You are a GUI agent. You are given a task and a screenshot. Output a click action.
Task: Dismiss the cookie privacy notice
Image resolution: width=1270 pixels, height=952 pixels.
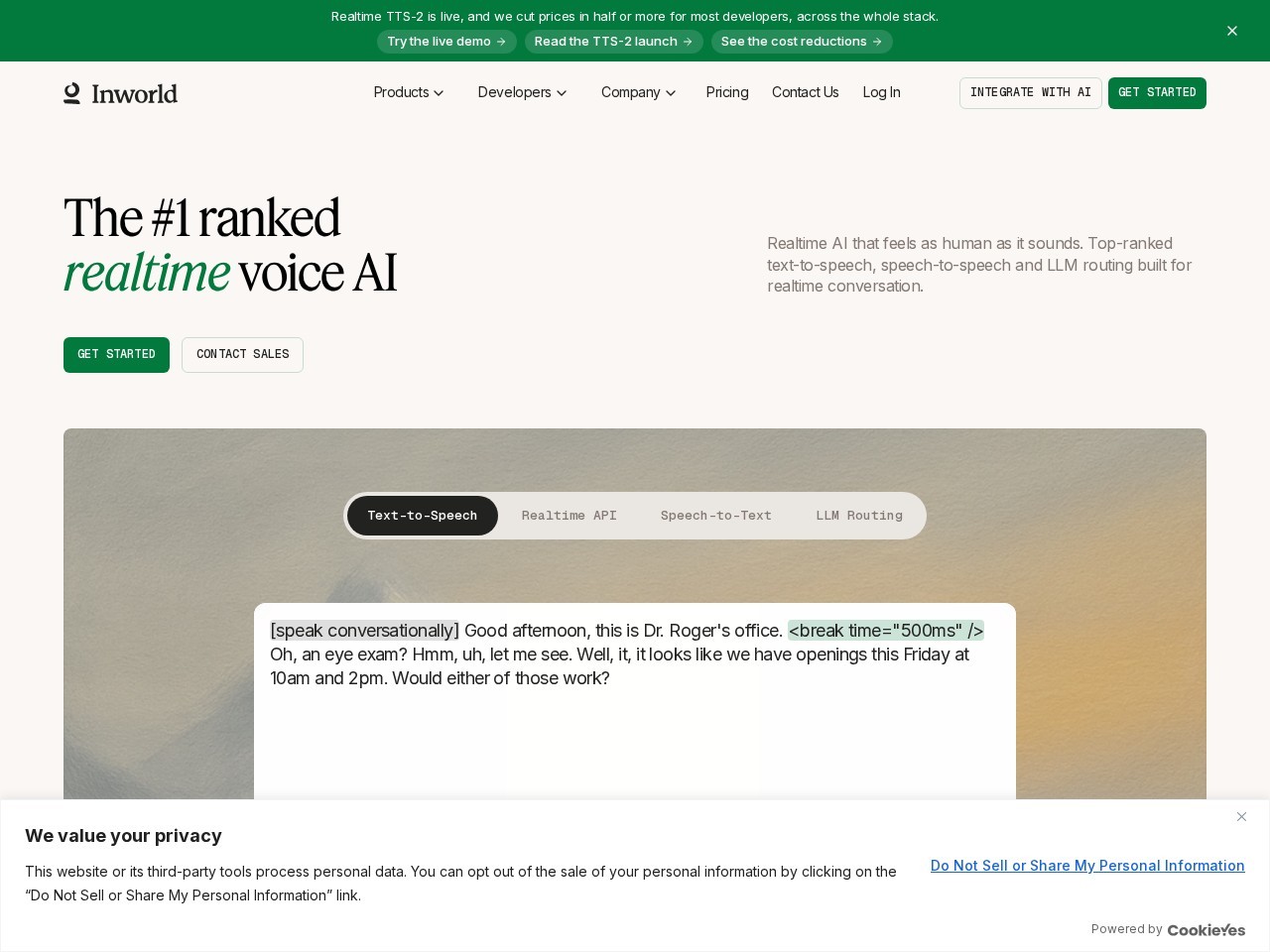(1241, 816)
